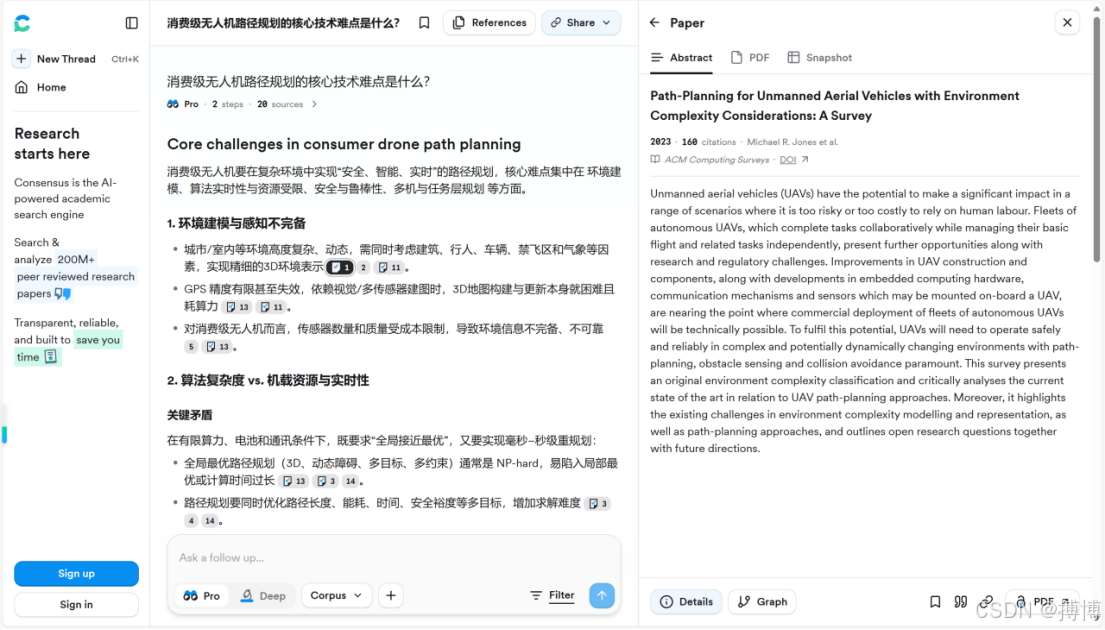
Task: Click the '20 sources' text
Action: [280, 104]
